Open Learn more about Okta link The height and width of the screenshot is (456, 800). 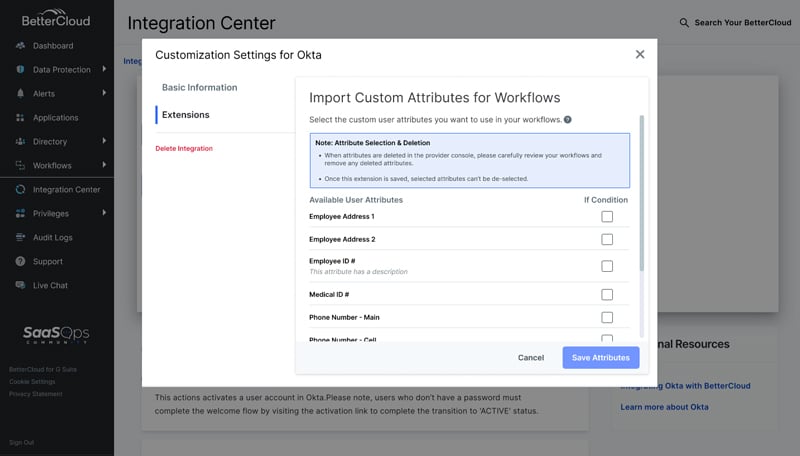pyautogui.click(x=664, y=407)
